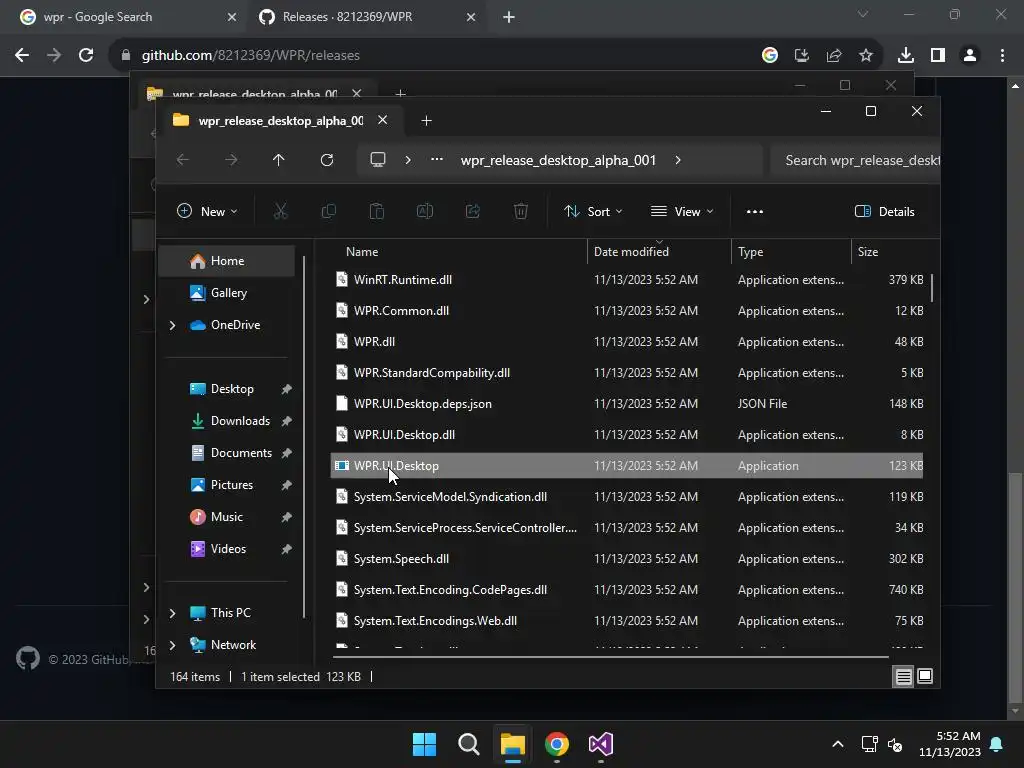Expand the Network tree node
Viewport: 1024px width, 768px height.
point(172,645)
